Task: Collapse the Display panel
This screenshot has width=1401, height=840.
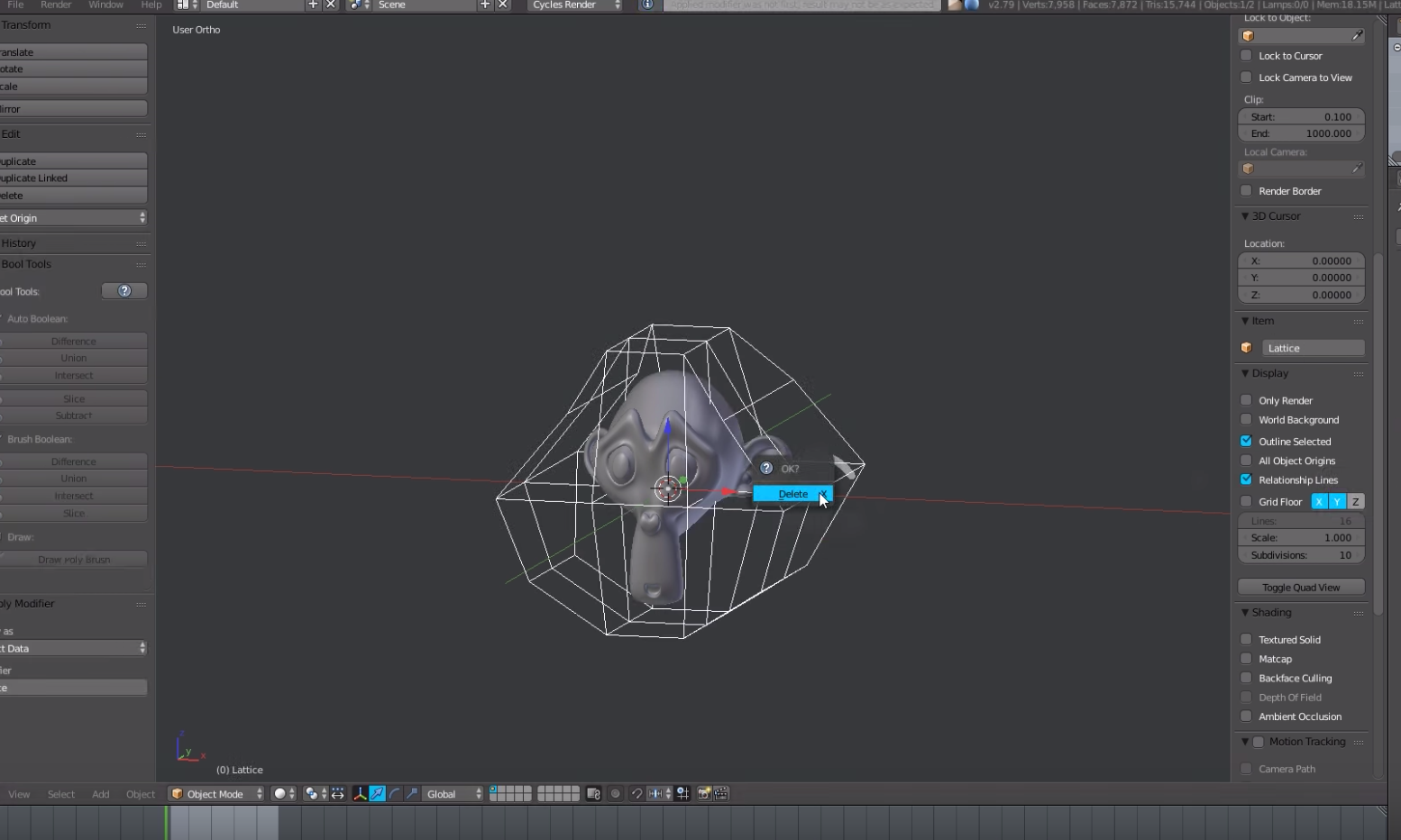Action: 1245,373
